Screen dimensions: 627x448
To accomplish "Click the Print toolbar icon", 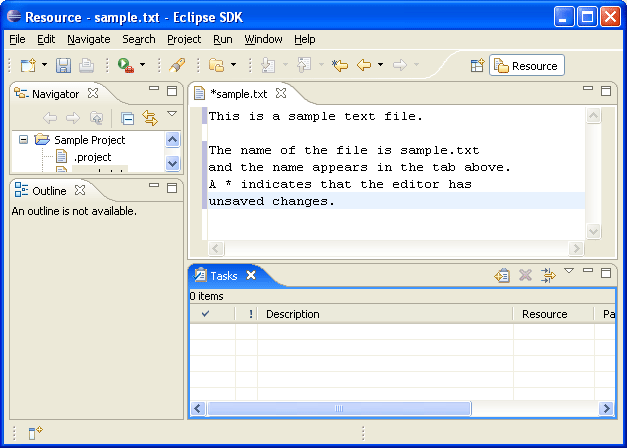I will tap(86, 65).
